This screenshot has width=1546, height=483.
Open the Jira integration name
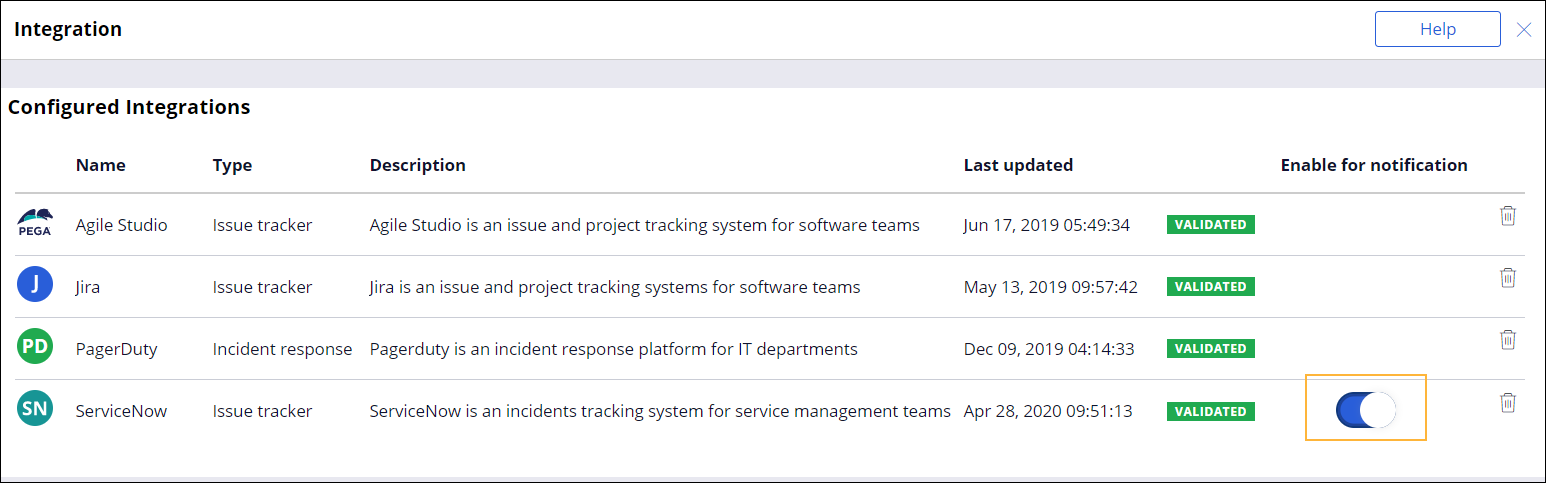(88, 287)
